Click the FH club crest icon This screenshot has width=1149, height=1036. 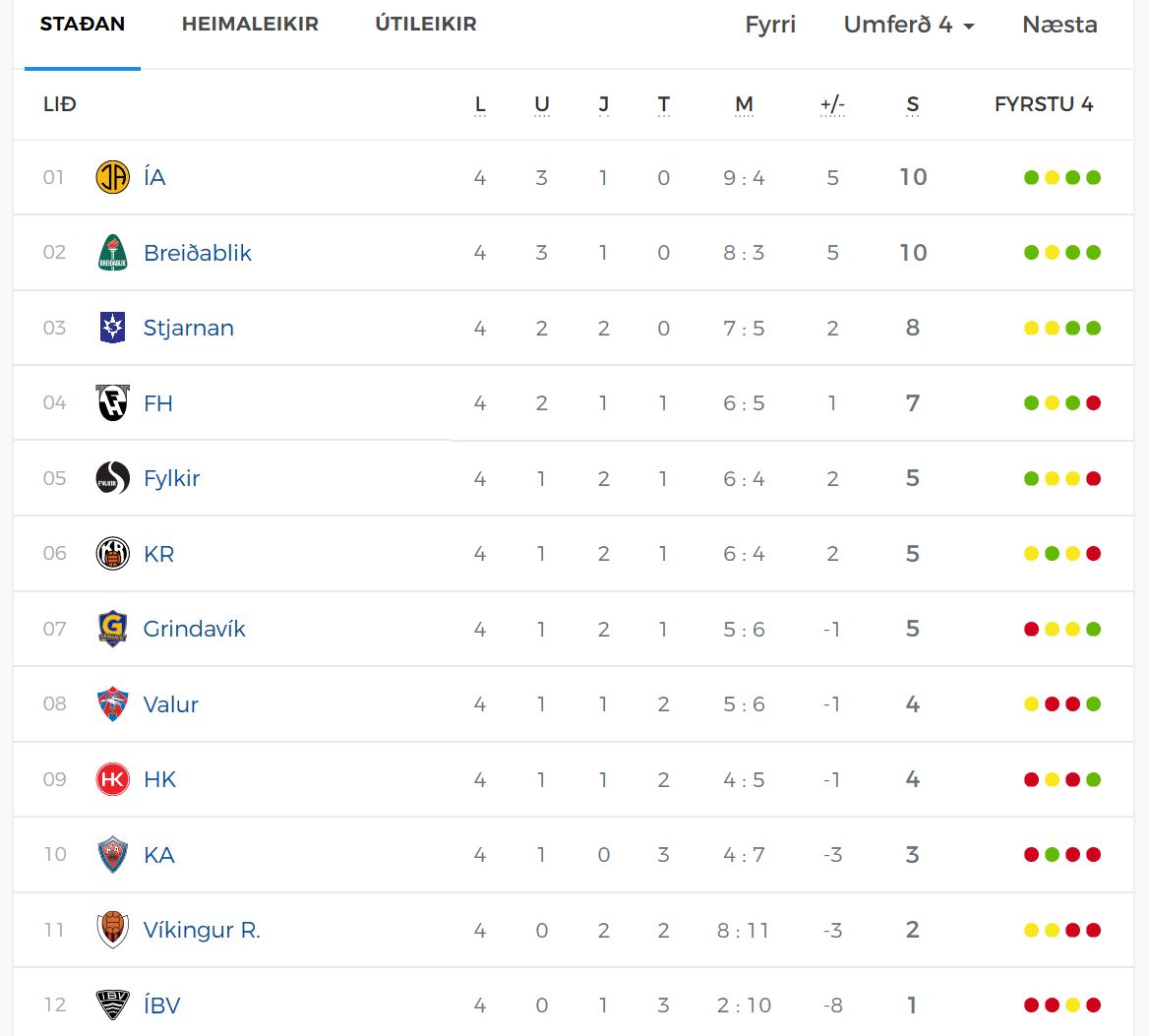coord(113,403)
